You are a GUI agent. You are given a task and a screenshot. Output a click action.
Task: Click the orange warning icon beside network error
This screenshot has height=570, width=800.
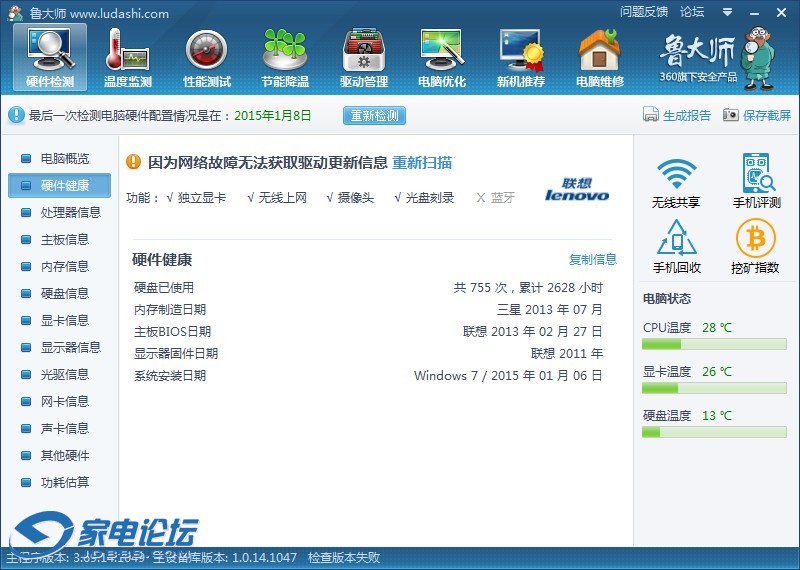(x=133, y=162)
